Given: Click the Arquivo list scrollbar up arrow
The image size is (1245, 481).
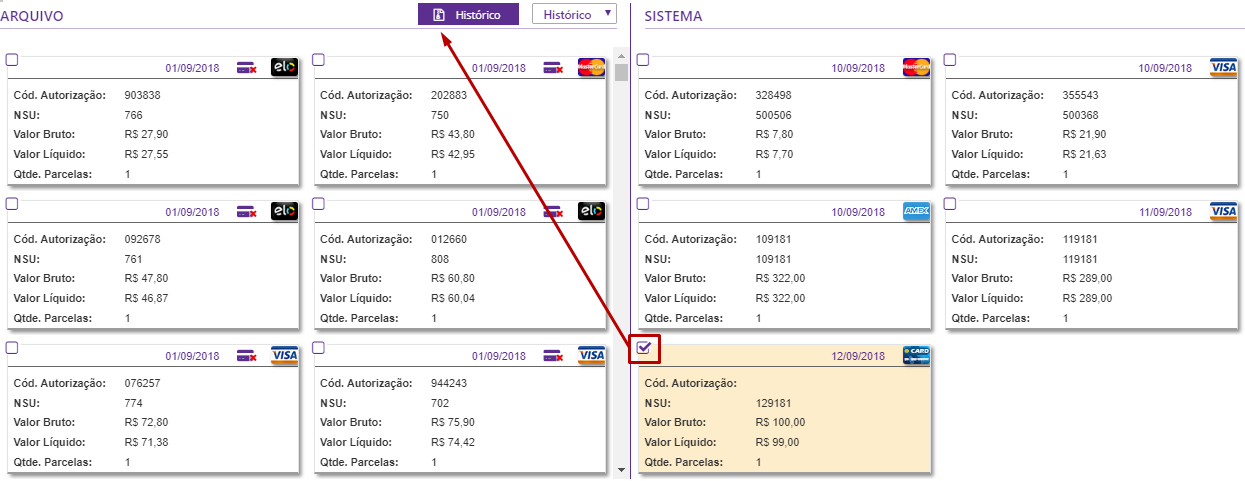Looking at the screenshot, I should click(621, 56).
